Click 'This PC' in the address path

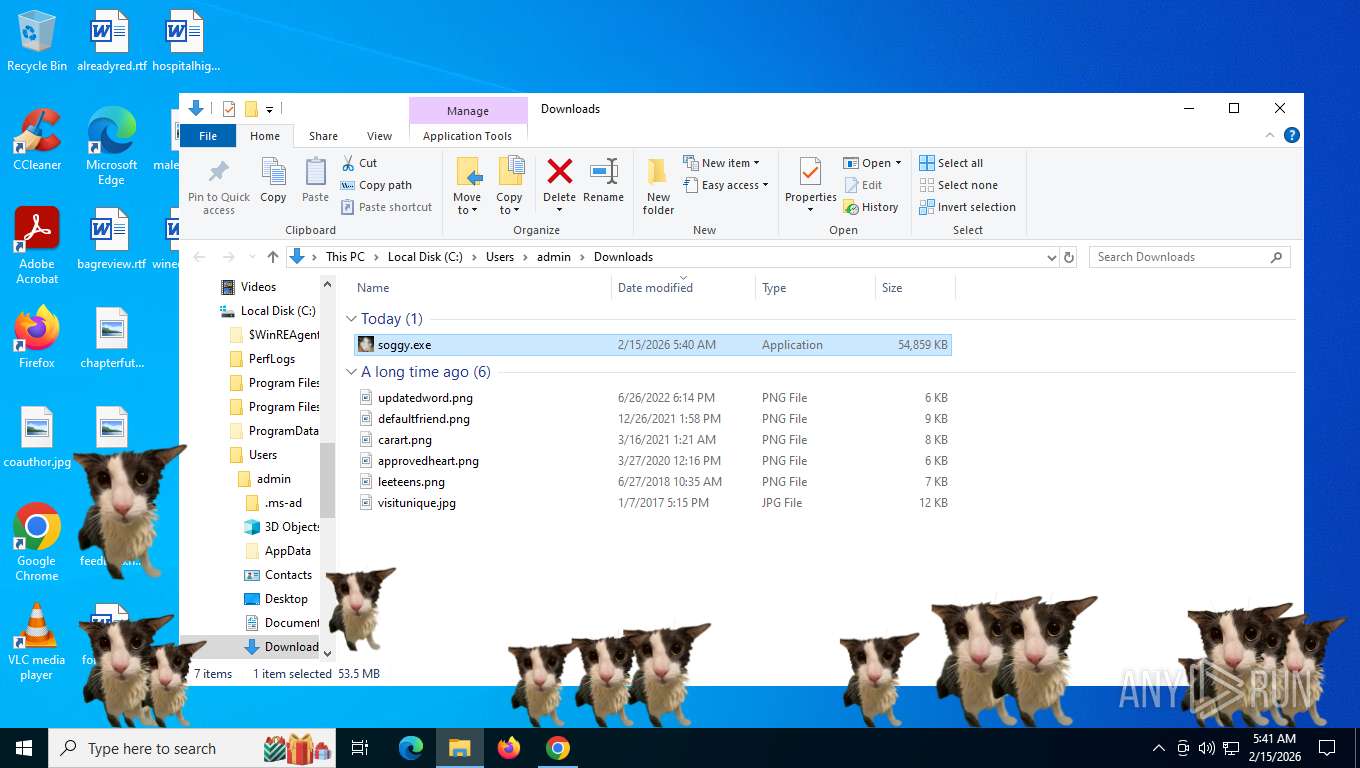click(345, 257)
